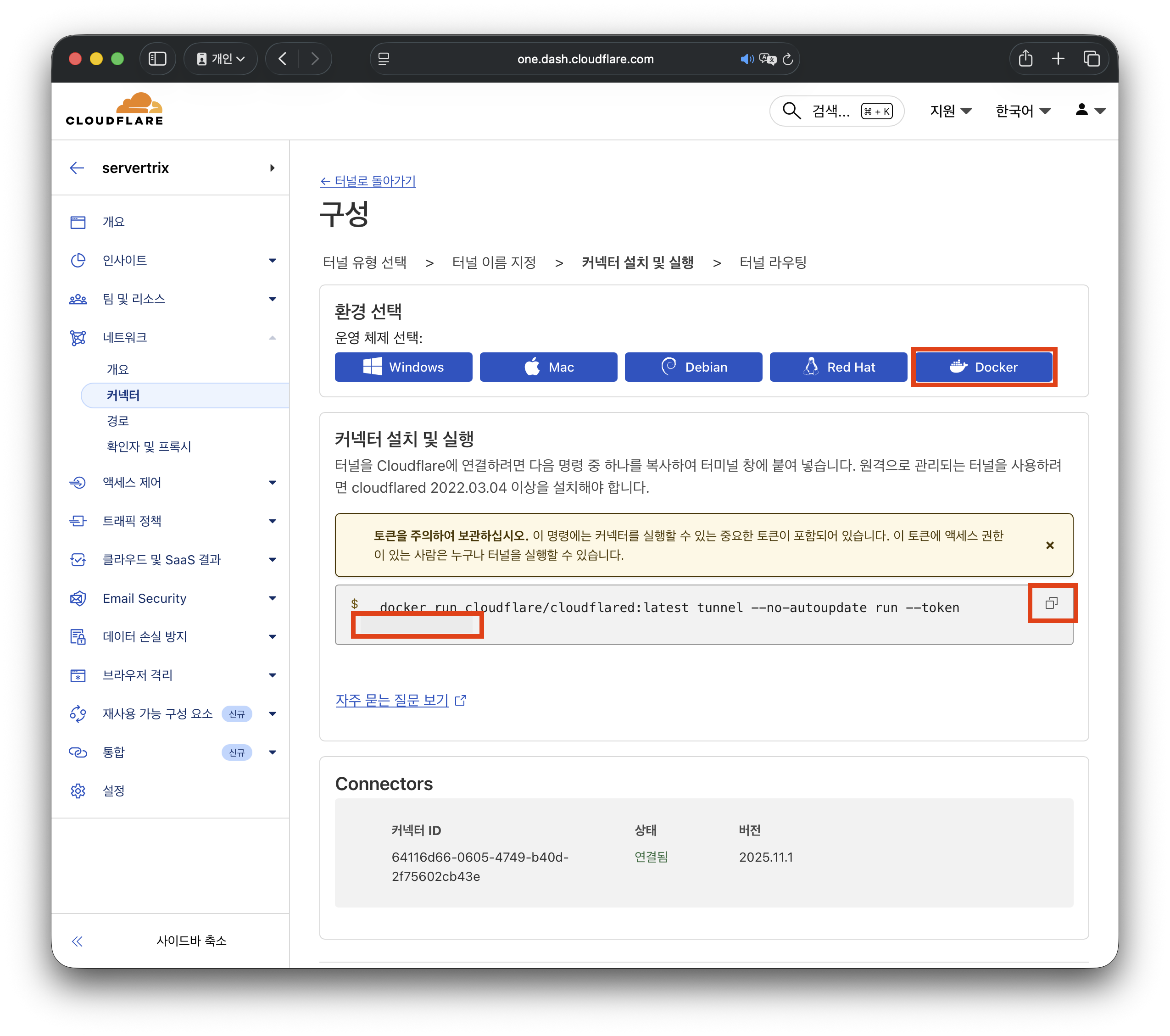The height and width of the screenshot is (1036, 1170).
Task: Expand the 액세스 제어 sidebar section
Action: coord(272,483)
